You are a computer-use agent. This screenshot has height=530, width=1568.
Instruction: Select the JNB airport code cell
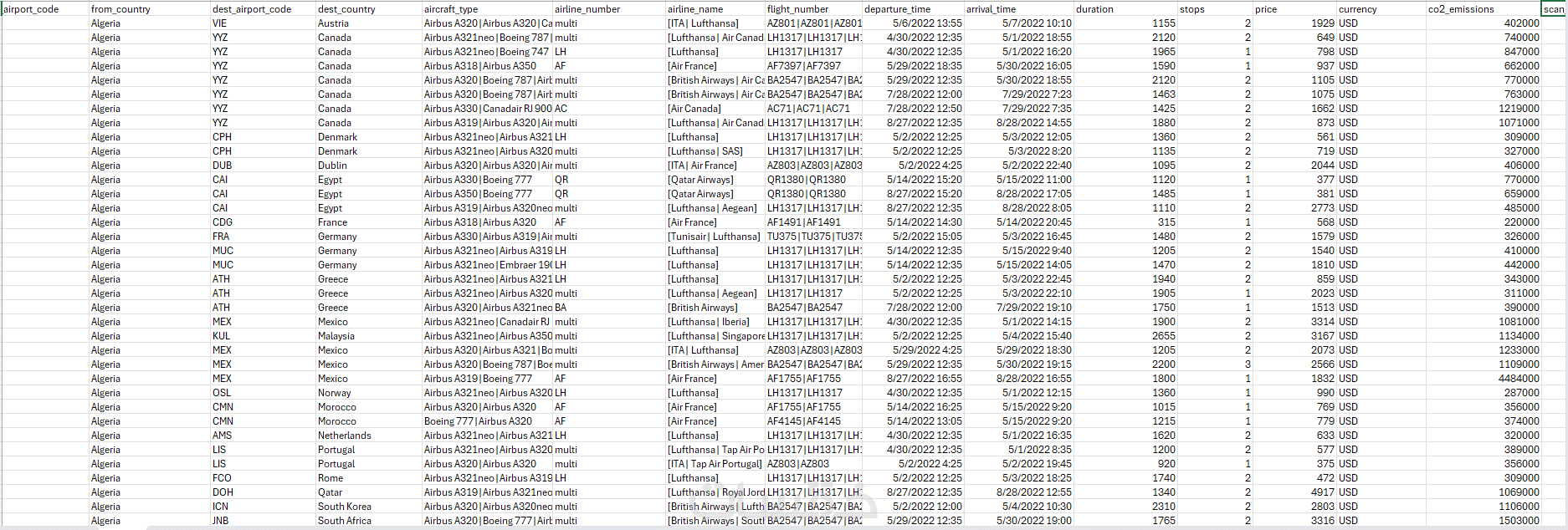263,521
